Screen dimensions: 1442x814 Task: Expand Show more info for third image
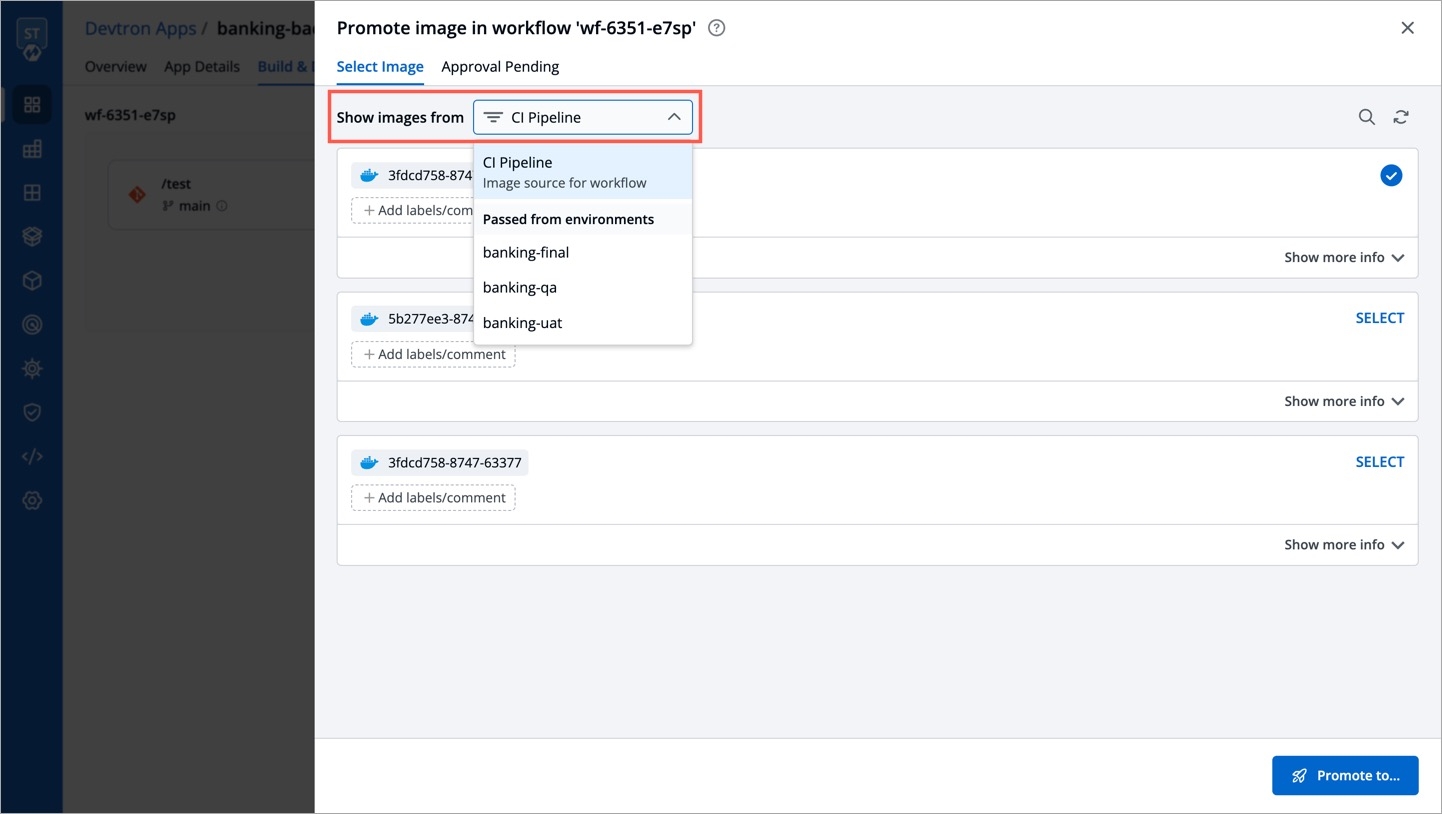click(1343, 545)
